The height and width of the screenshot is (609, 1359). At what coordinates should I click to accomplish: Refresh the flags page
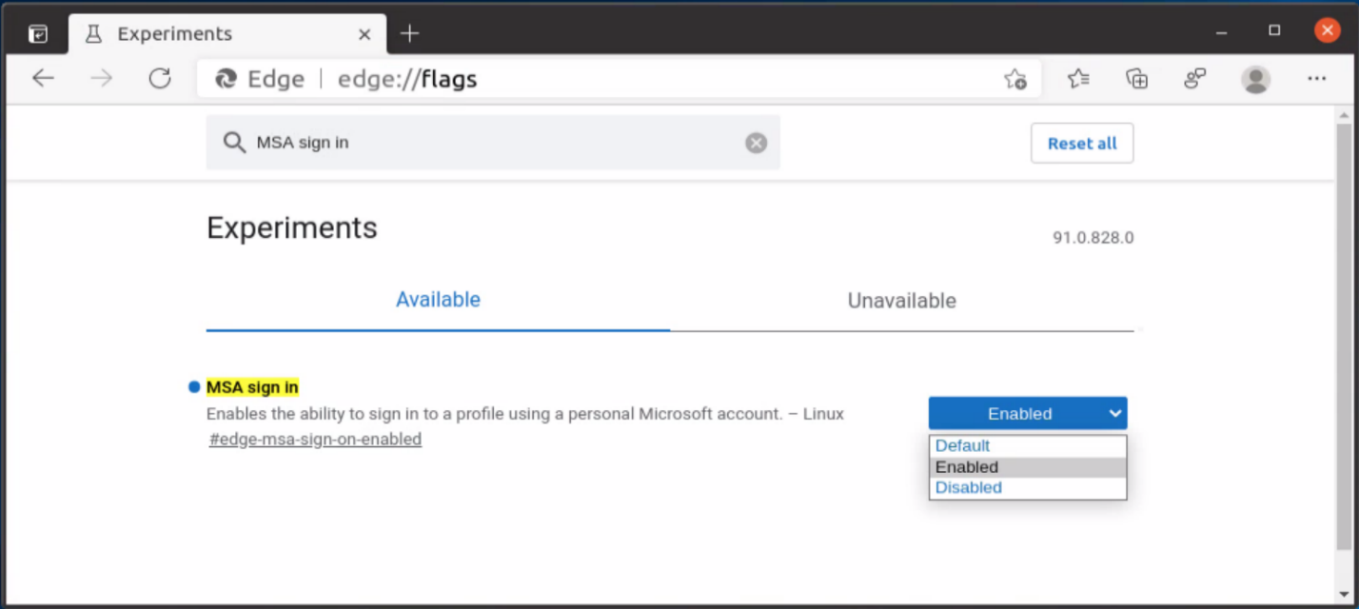(x=161, y=78)
